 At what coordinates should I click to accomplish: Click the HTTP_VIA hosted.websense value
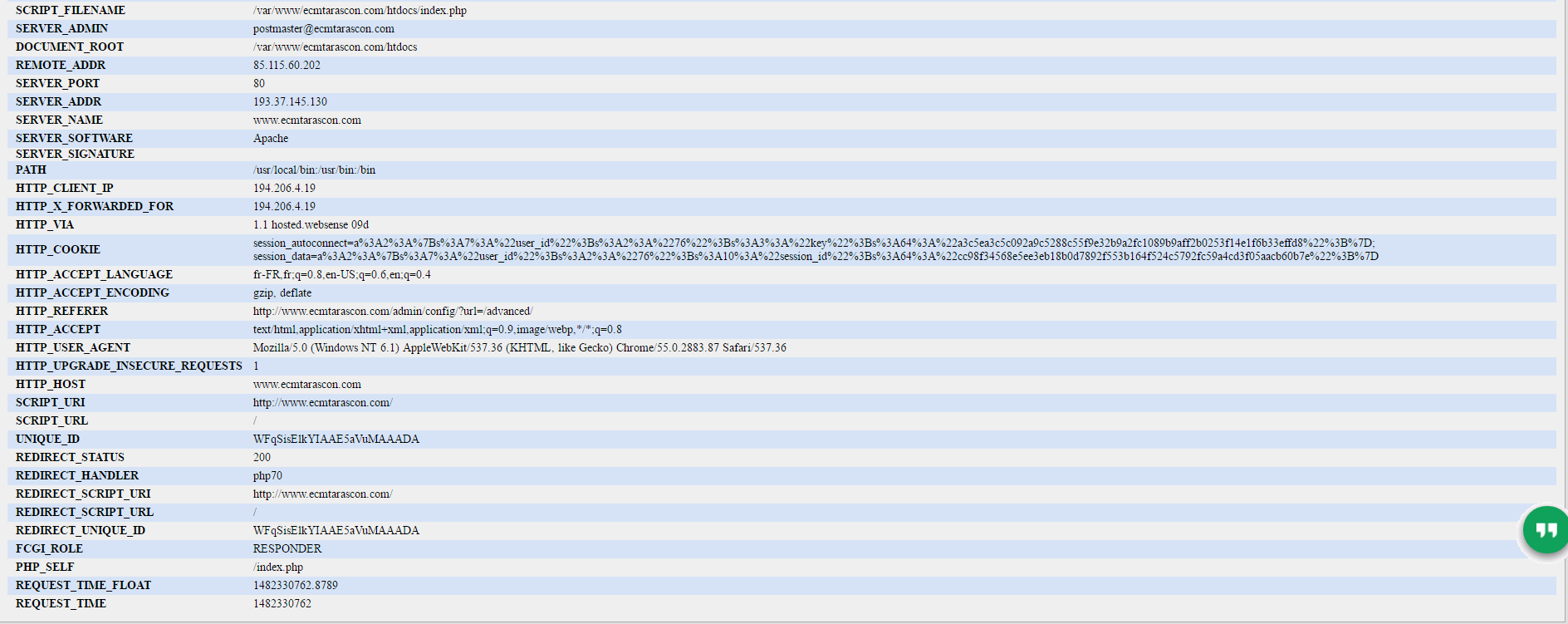311,225
